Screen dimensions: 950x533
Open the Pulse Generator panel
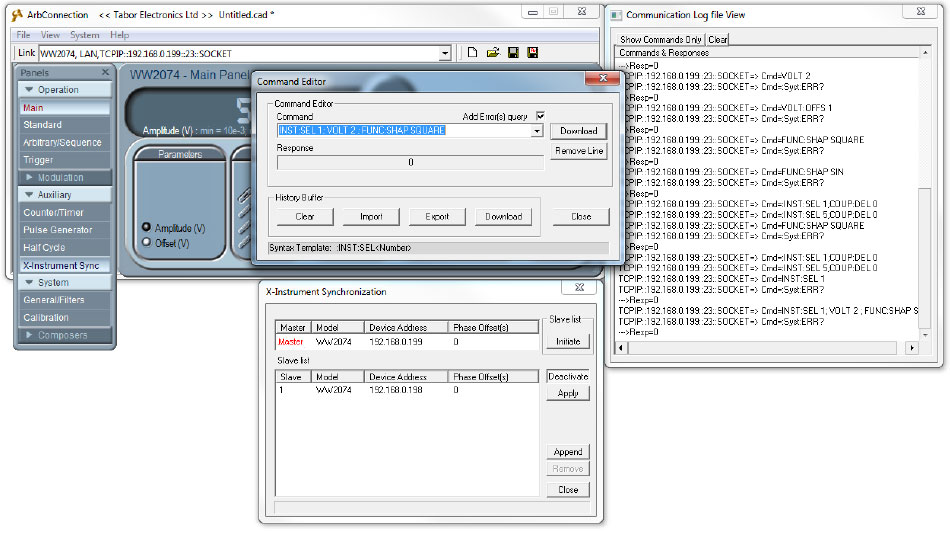click(58, 230)
